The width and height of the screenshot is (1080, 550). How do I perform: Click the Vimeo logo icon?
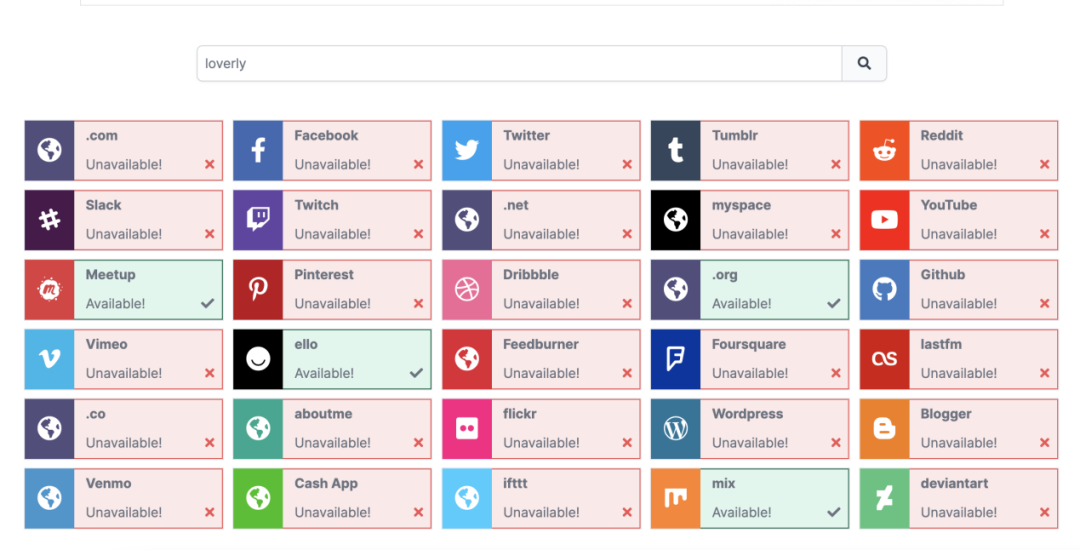tap(49, 359)
